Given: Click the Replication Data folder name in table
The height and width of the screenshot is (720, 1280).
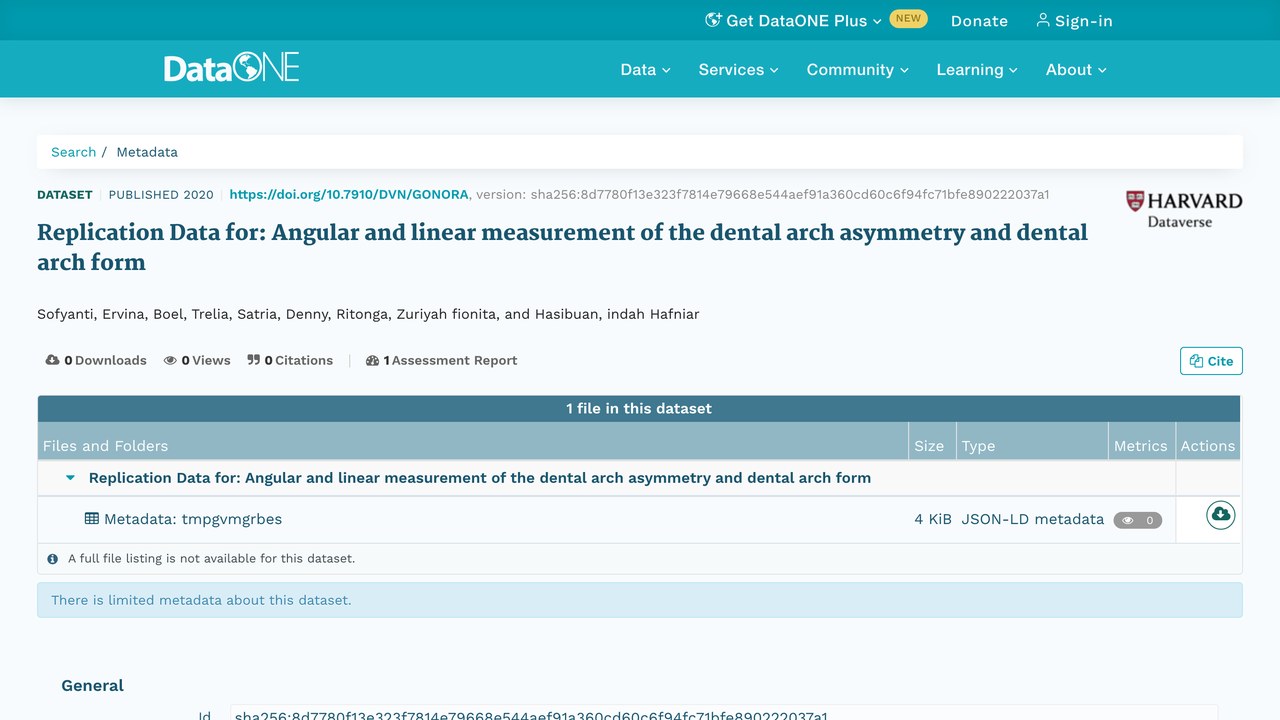Looking at the screenshot, I should point(480,478).
